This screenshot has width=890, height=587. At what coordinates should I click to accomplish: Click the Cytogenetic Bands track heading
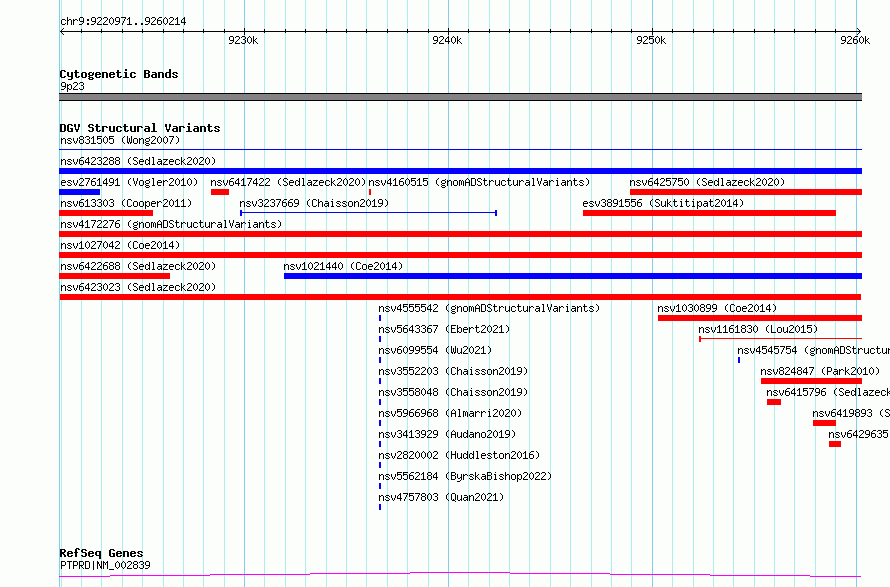(119, 74)
